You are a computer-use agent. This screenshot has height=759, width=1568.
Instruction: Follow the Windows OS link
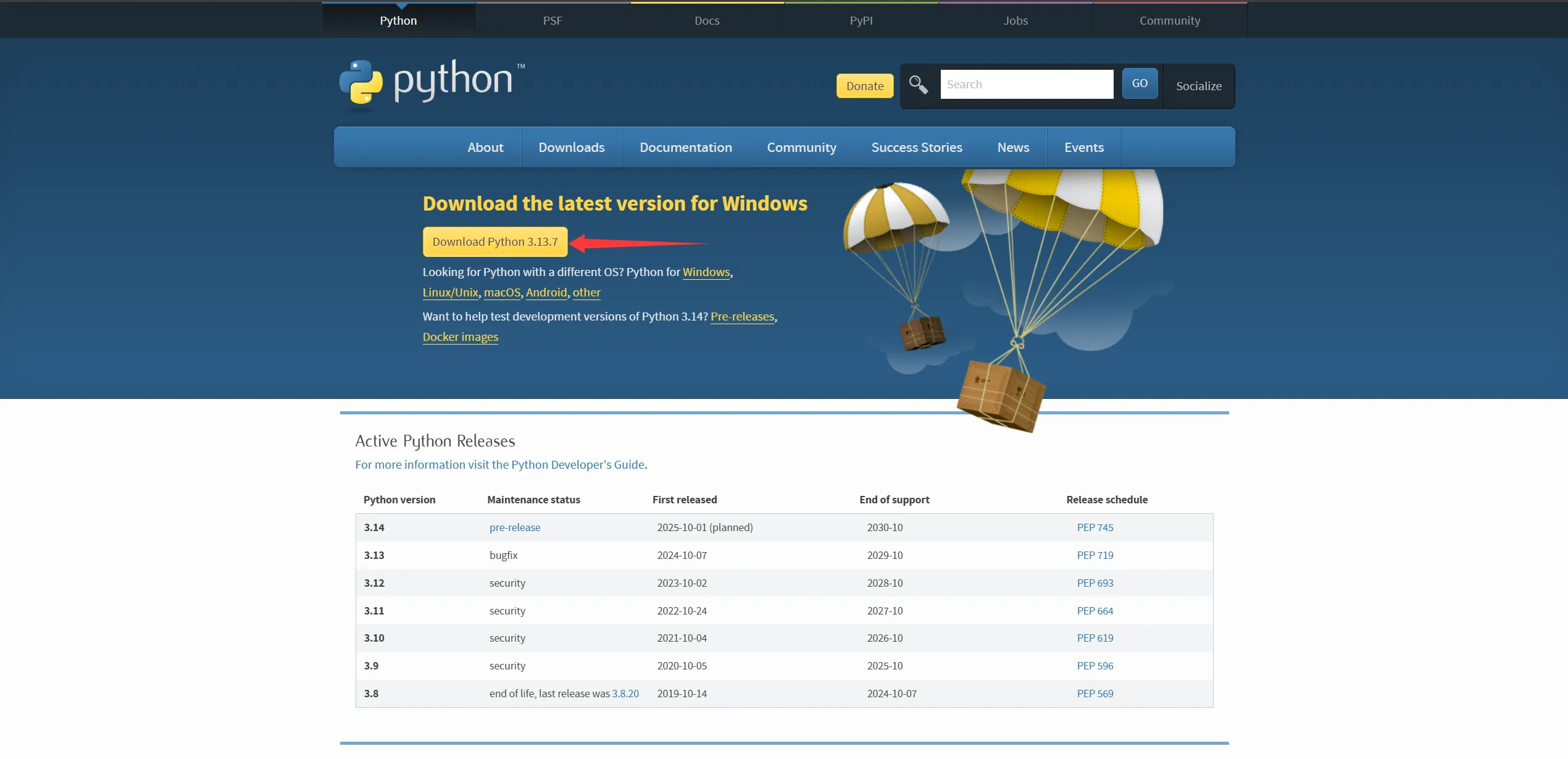(x=706, y=272)
